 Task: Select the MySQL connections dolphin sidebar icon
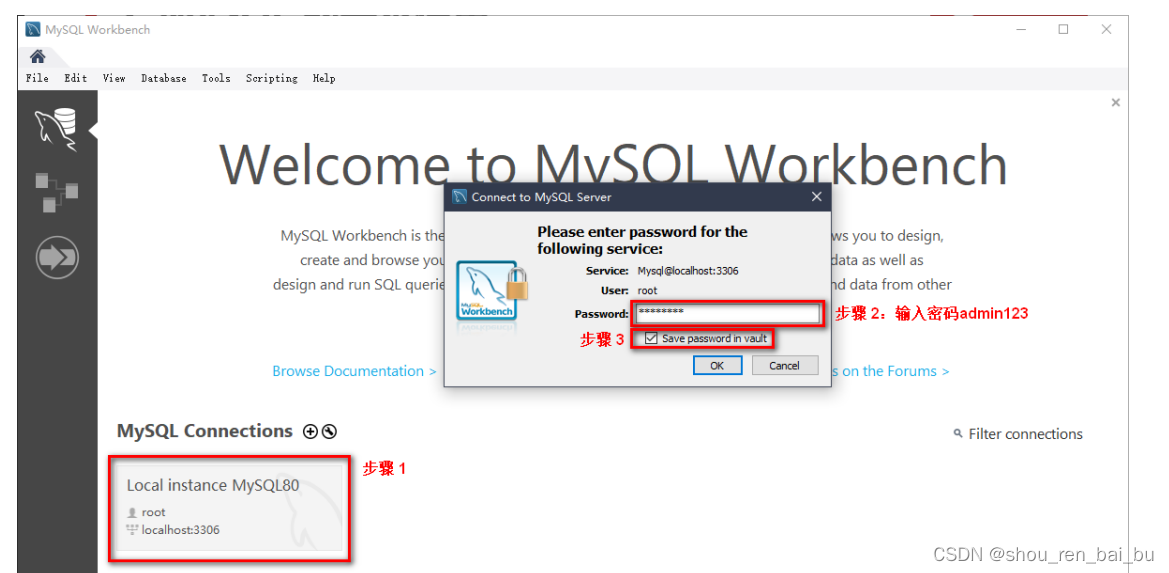point(57,130)
